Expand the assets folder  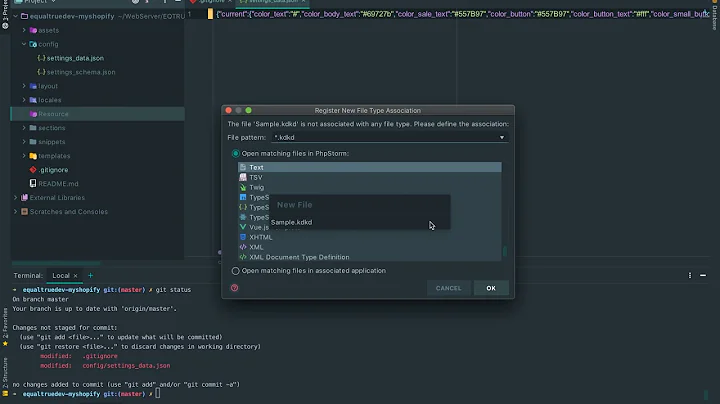(24, 30)
